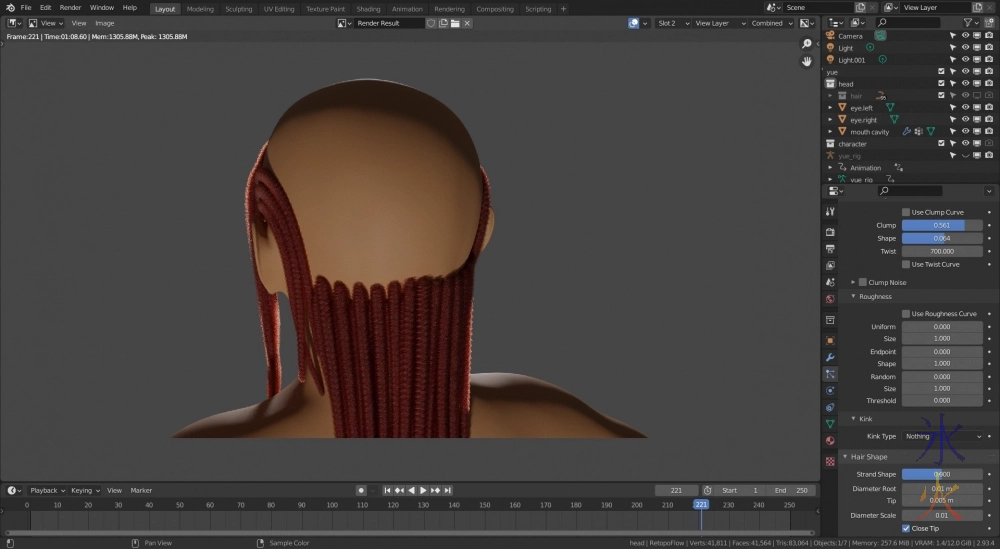Open the Modifiers wrench properties tab
The image size is (1000, 549).
(830, 357)
